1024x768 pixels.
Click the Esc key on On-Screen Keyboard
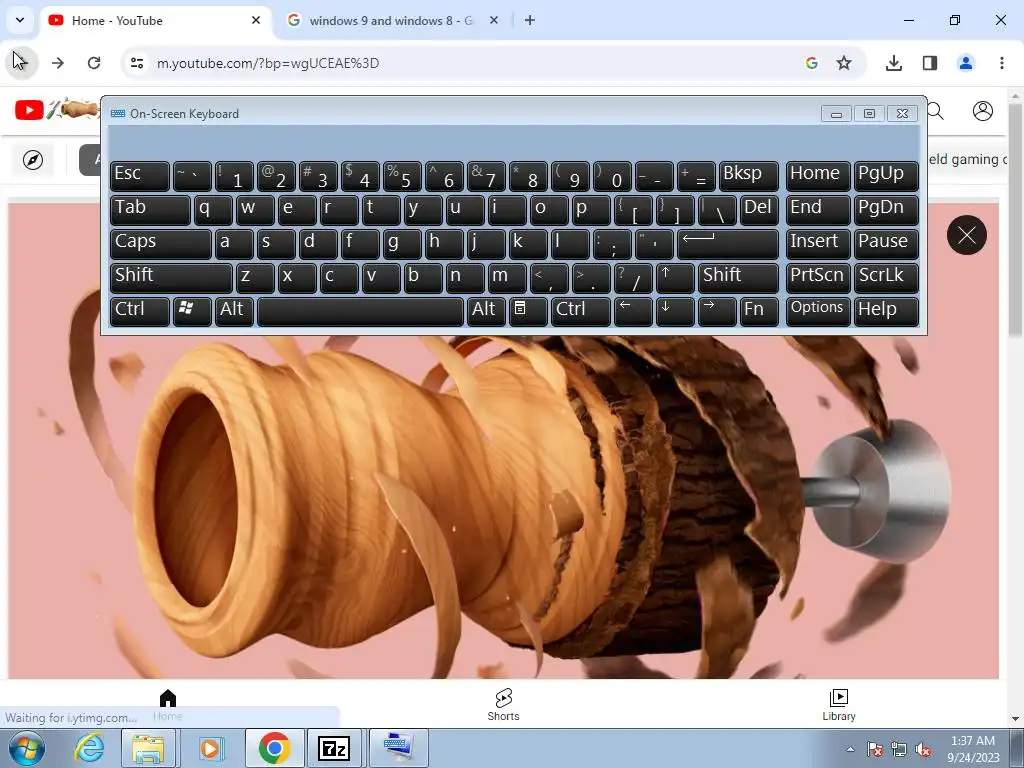(140, 176)
